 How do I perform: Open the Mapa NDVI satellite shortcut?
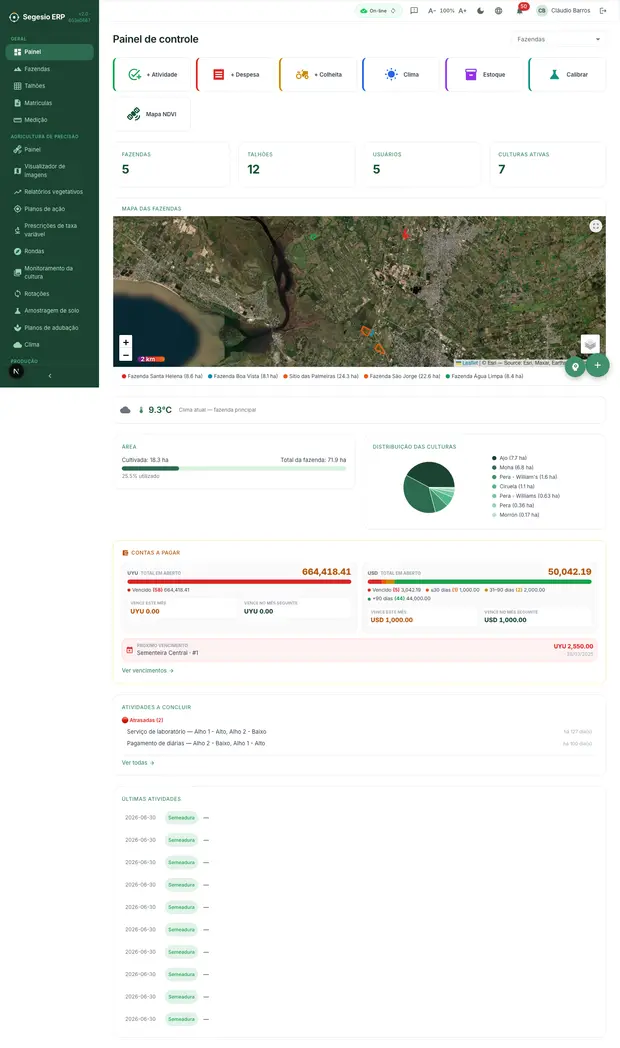click(x=152, y=114)
